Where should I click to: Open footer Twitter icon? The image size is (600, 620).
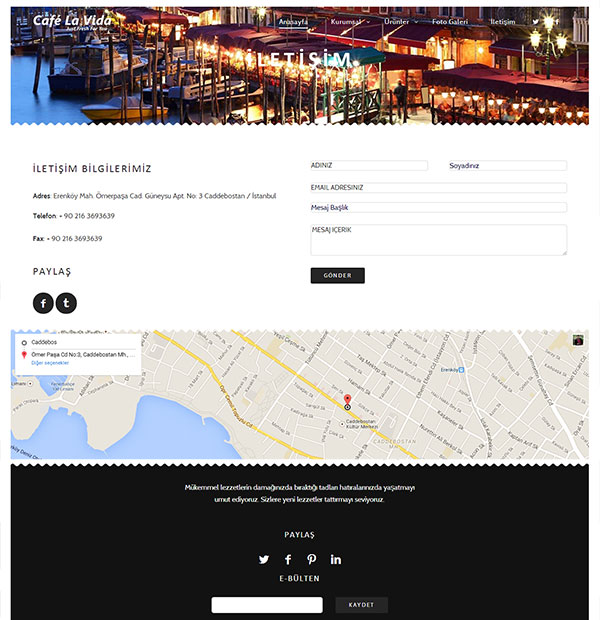coord(264,559)
